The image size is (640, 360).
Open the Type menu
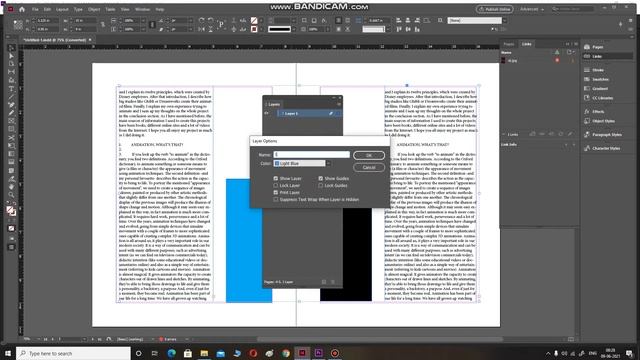(x=78, y=9)
